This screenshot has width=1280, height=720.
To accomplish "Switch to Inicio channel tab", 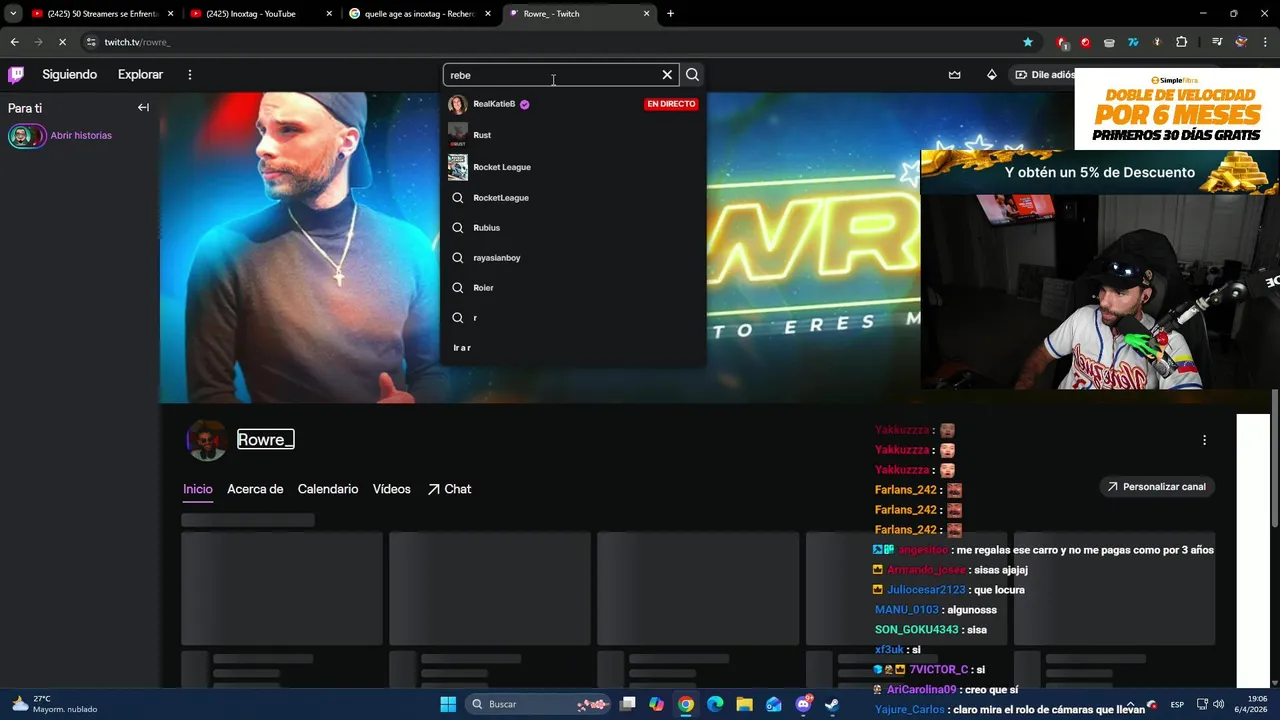I will coord(198,489).
